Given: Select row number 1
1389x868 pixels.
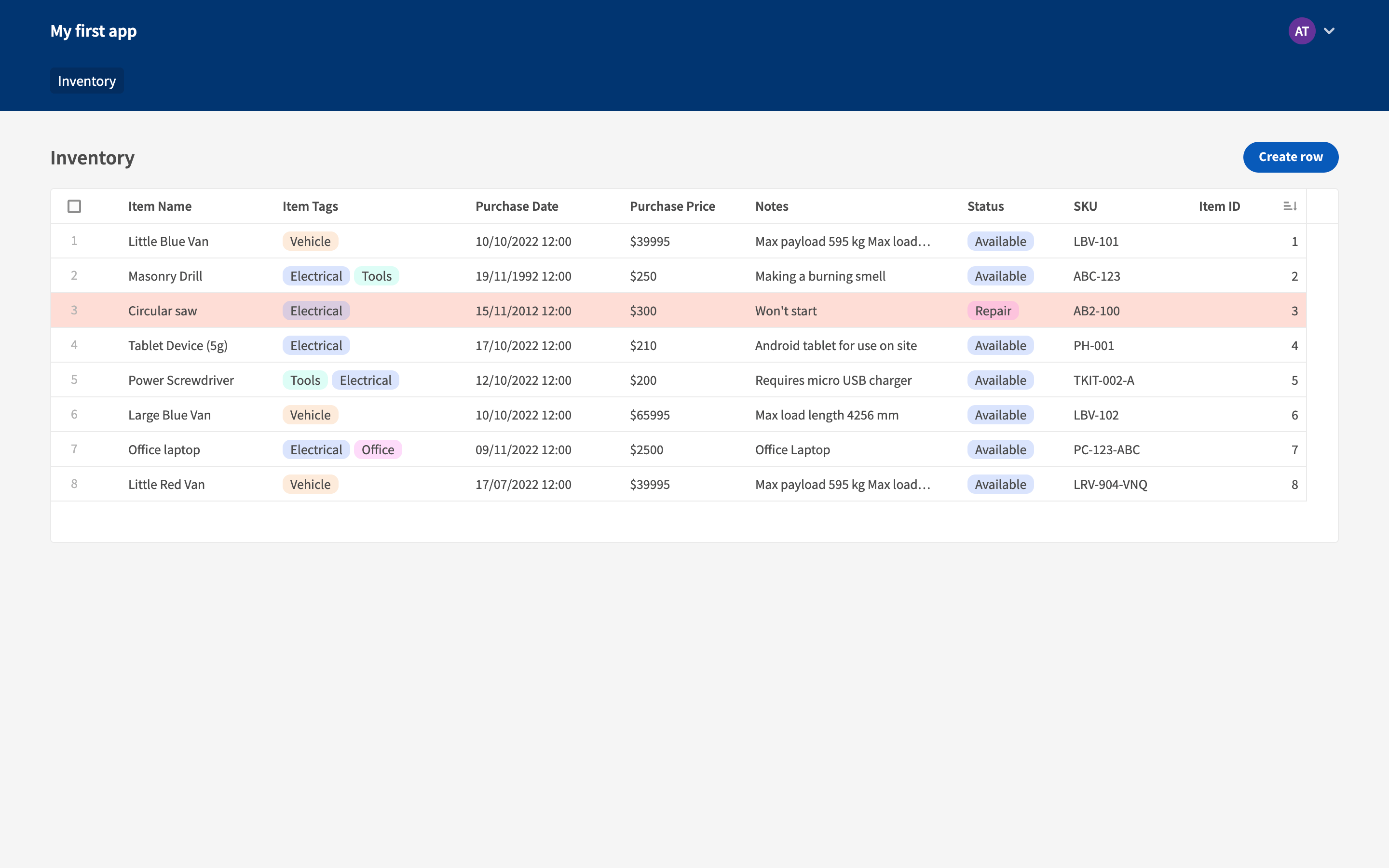Looking at the screenshot, I should tap(74, 241).
